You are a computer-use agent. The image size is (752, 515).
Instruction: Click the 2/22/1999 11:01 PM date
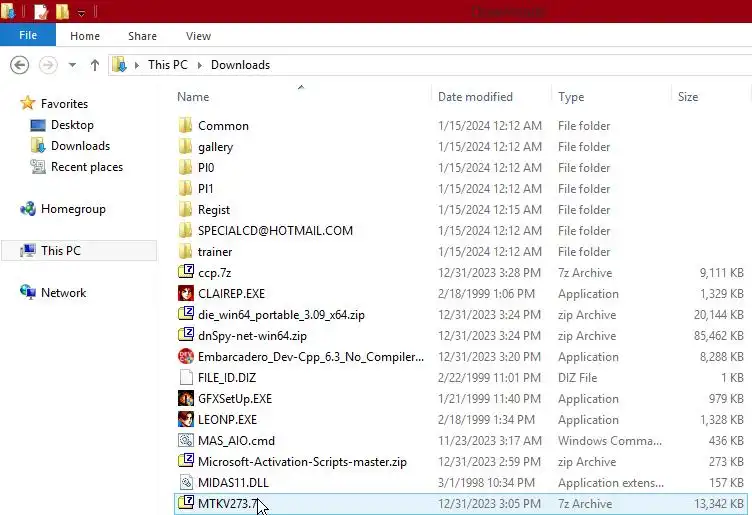tap(489, 378)
